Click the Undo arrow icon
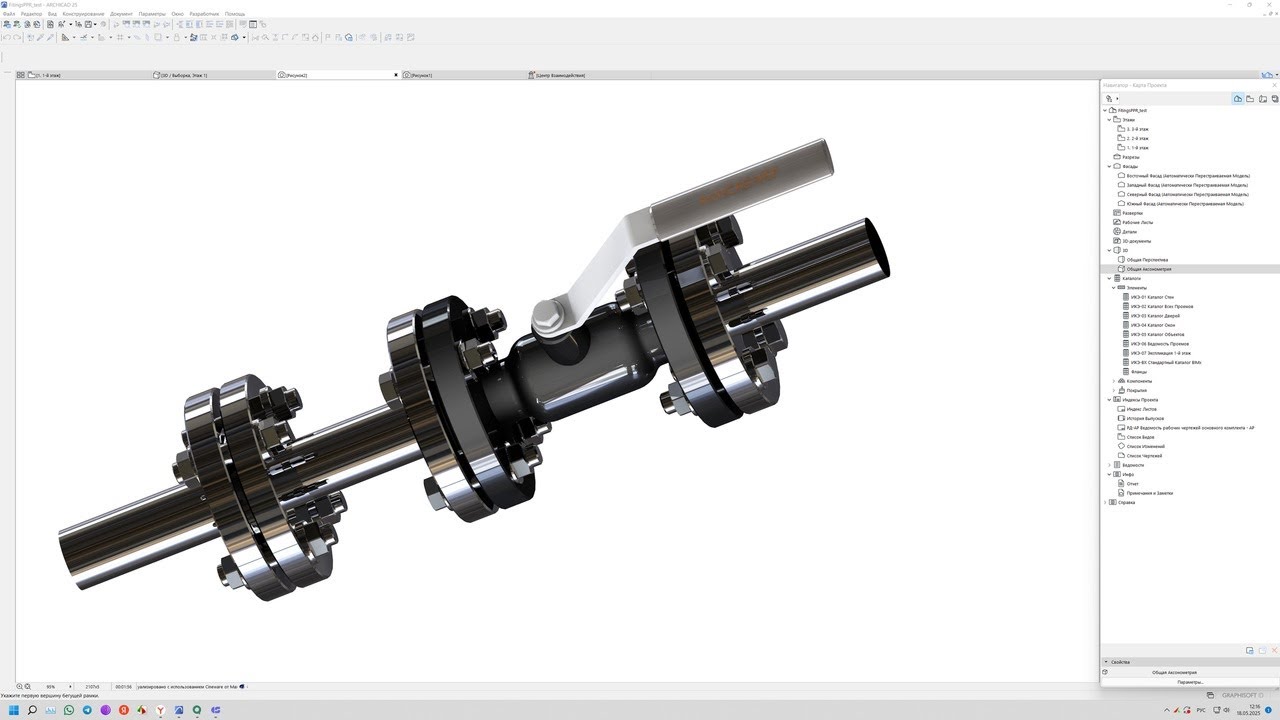Image resolution: width=1280 pixels, height=720 pixels. (x=6, y=37)
